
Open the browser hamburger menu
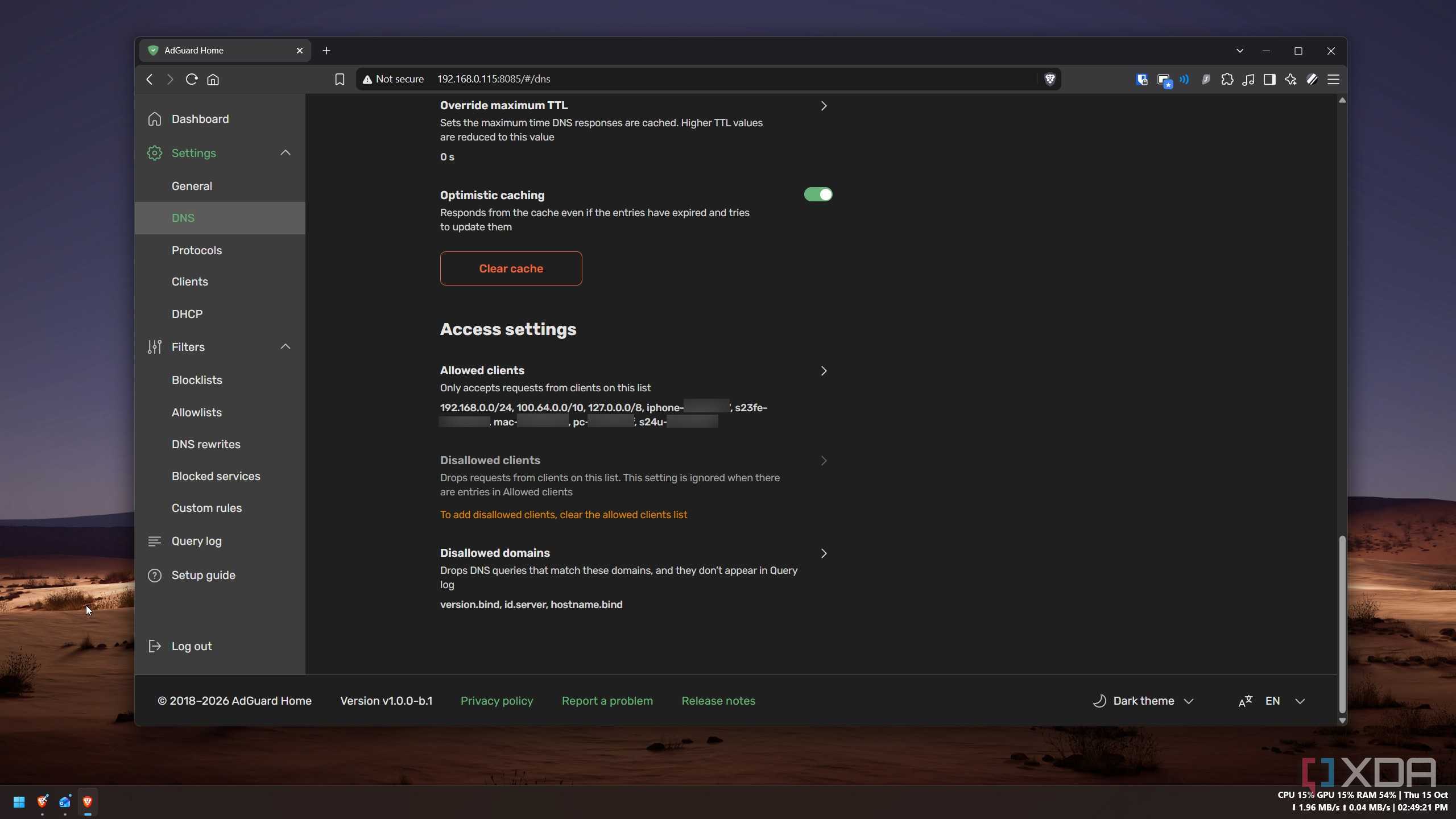1333,79
